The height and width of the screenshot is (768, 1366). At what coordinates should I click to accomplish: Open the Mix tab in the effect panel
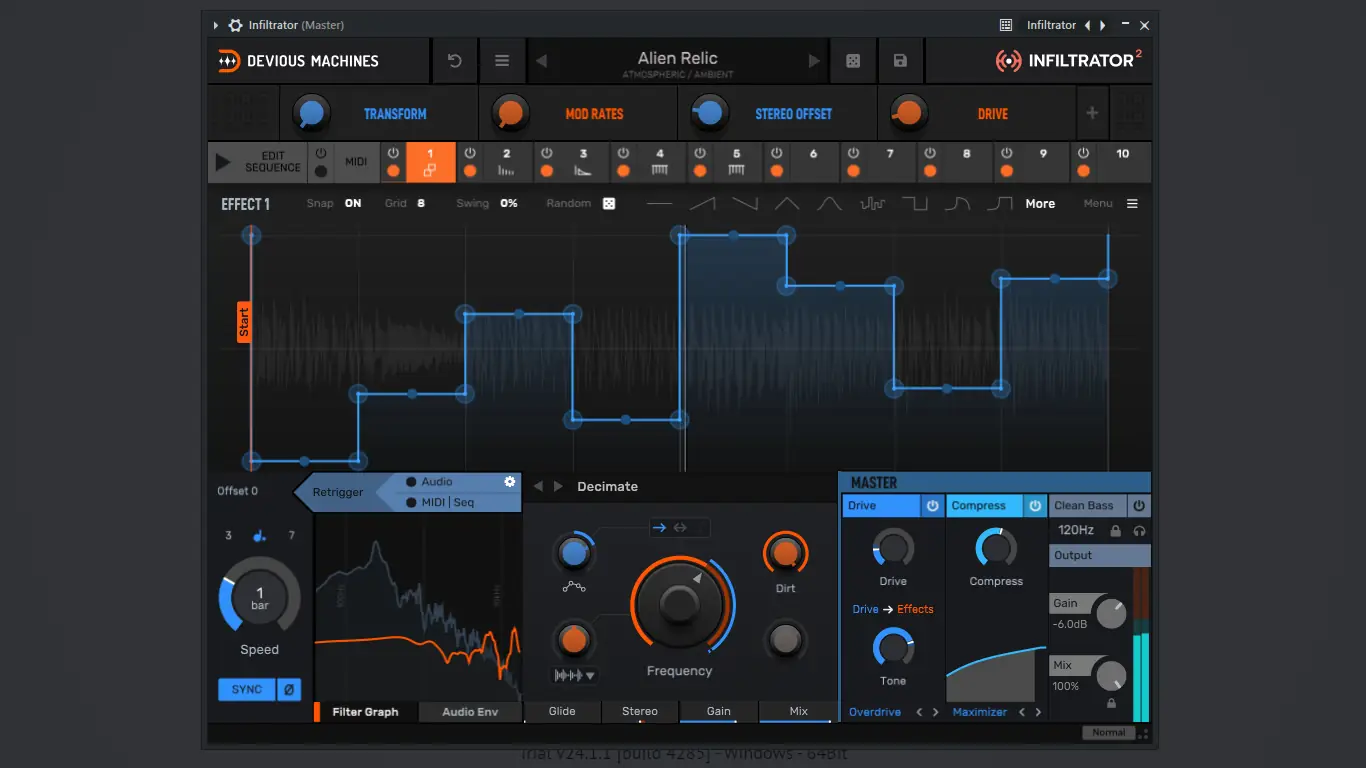click(x=798, y=712)
